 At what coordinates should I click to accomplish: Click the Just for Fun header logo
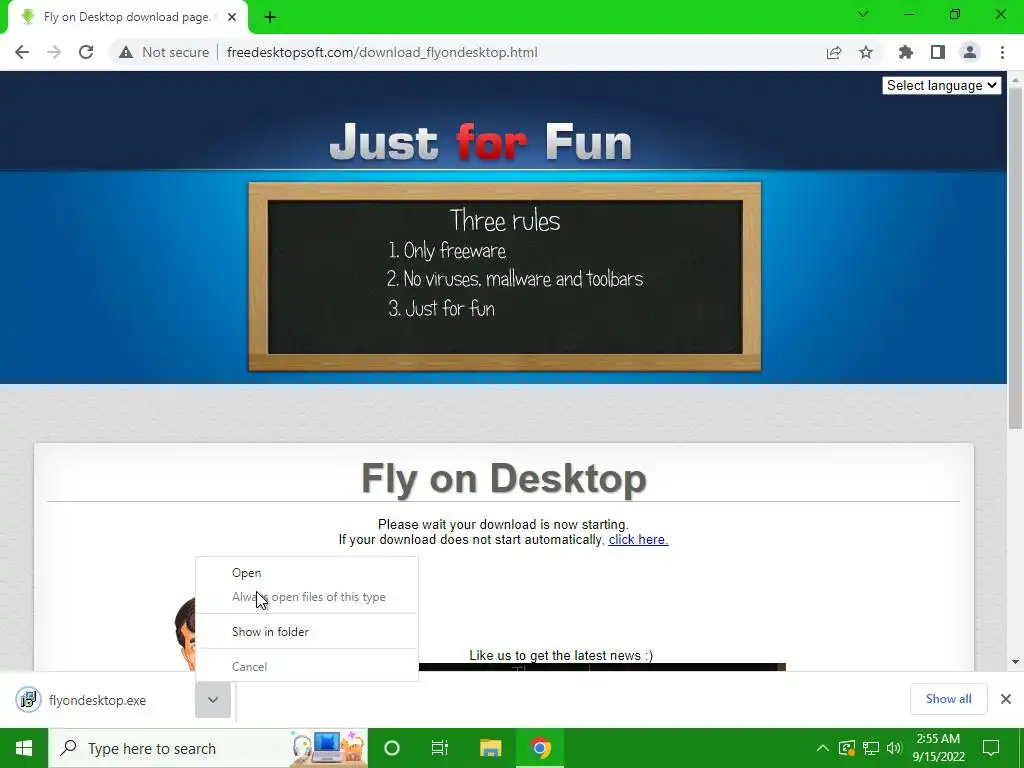pos(481,142)
